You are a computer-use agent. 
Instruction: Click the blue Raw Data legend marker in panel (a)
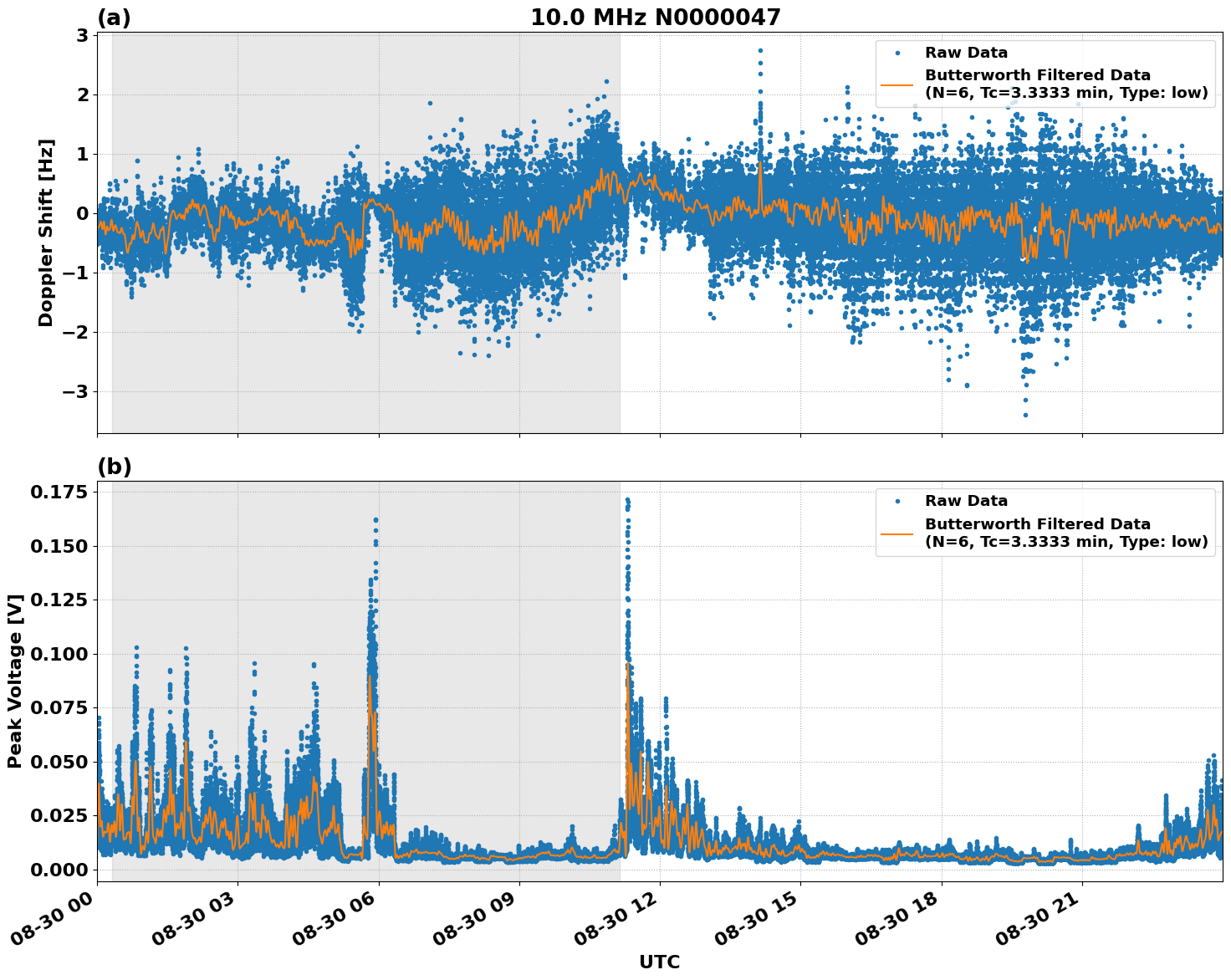click(x=897, y=51)
